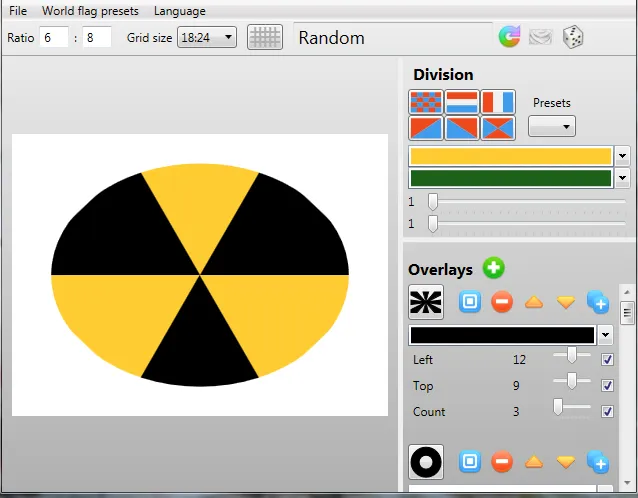Click the second division slider thumb

coord(433,224)
